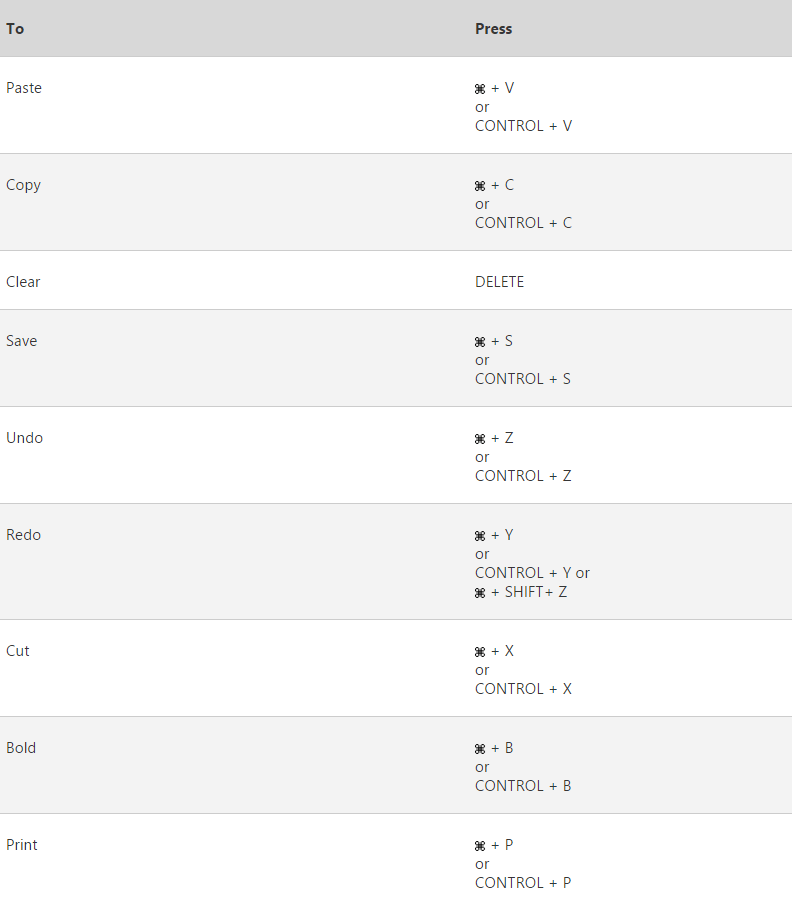Click the DELETE key text in the Clear row
This screenshot has height=908, width=796.
tap(499, 282)
